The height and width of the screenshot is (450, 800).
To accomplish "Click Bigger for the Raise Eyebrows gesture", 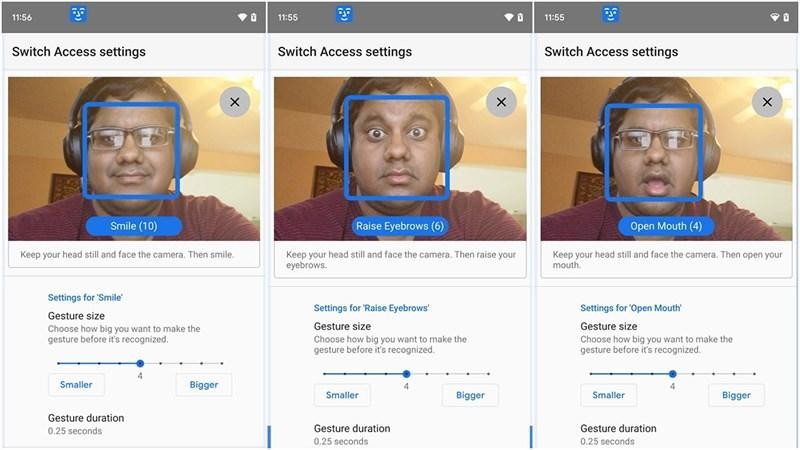I will [470, 395].
